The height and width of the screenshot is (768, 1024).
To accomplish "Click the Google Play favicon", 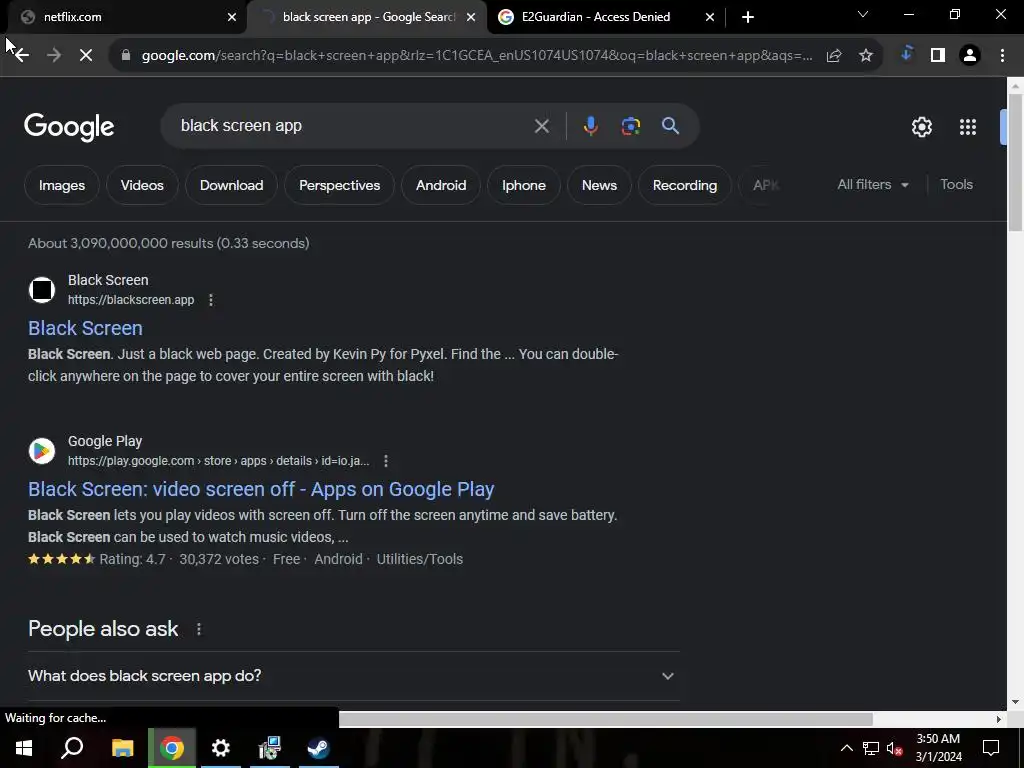I will [42, 451].
